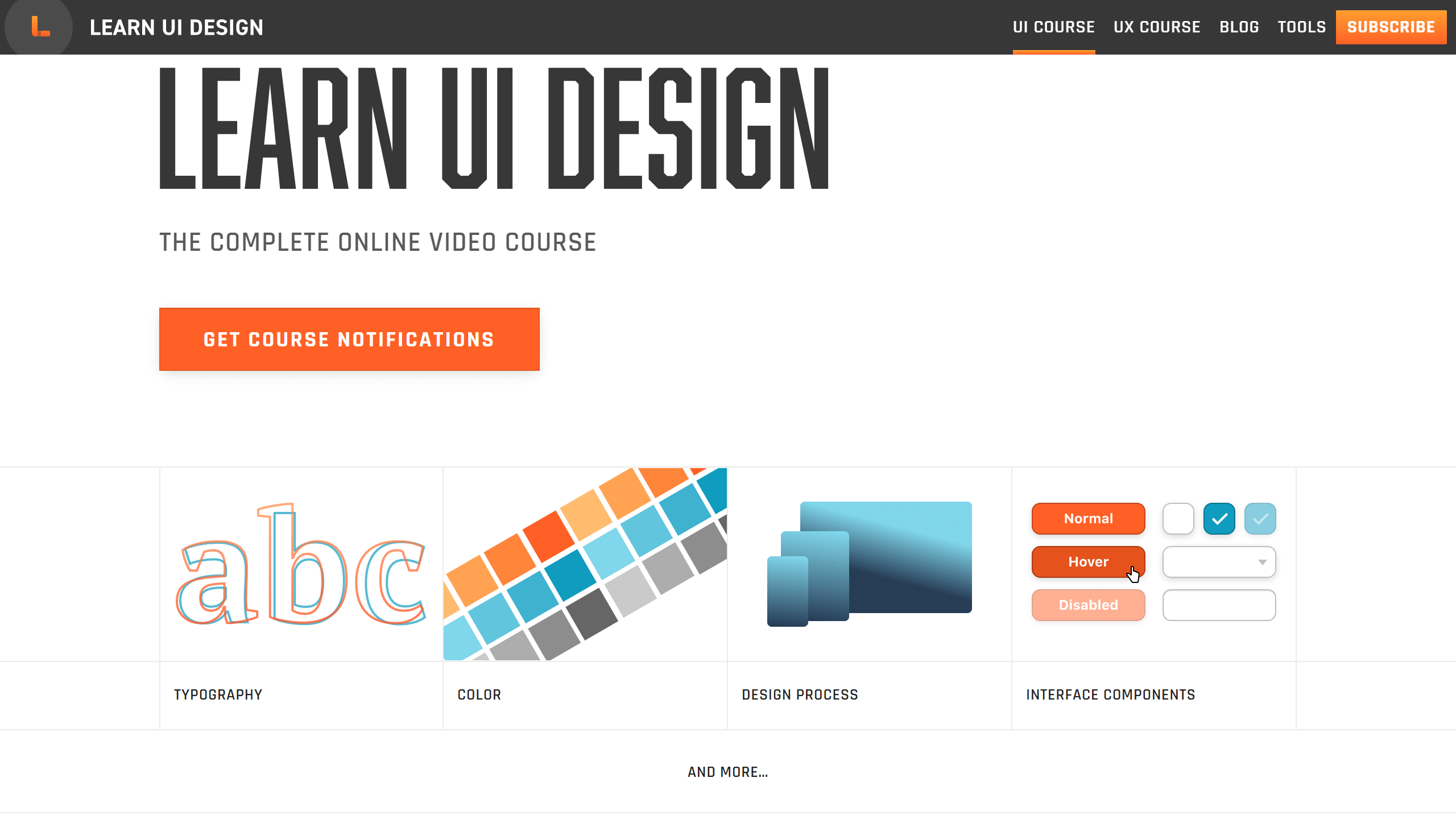This screenshot has height=819, width=1456.
Task: Select the abc typography illustration
Action: [301, 564]
